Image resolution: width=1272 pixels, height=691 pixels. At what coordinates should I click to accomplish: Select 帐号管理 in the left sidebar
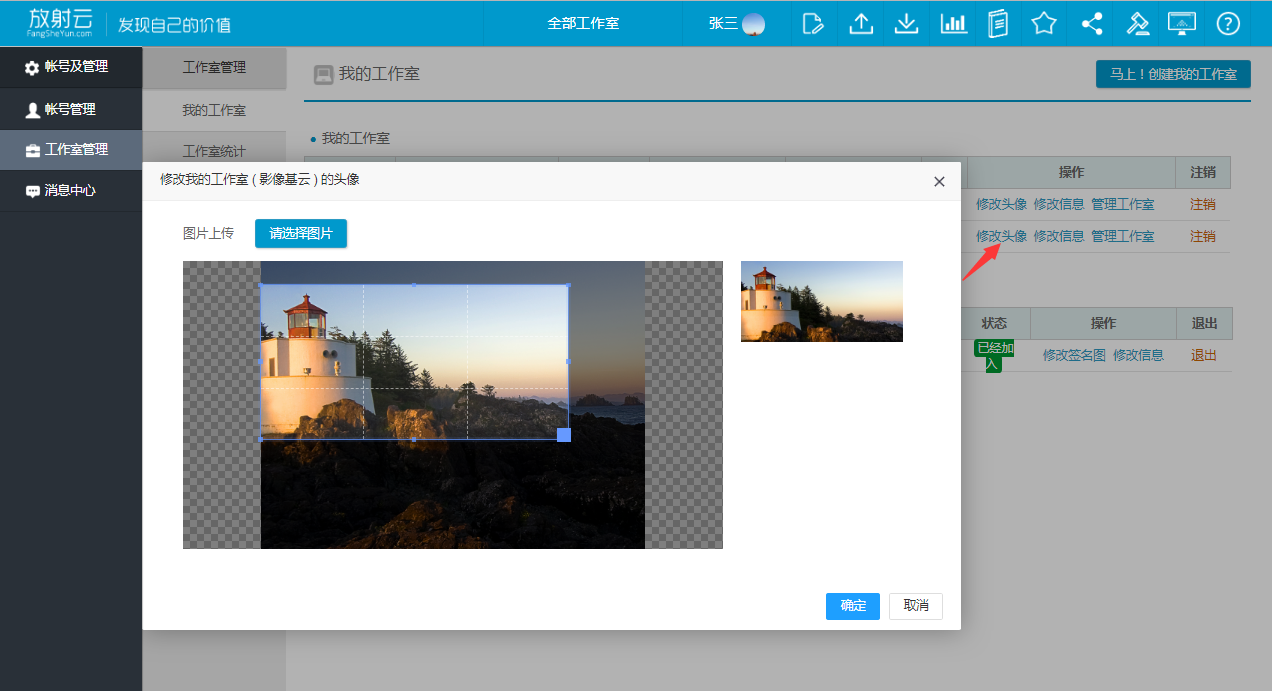70,109
